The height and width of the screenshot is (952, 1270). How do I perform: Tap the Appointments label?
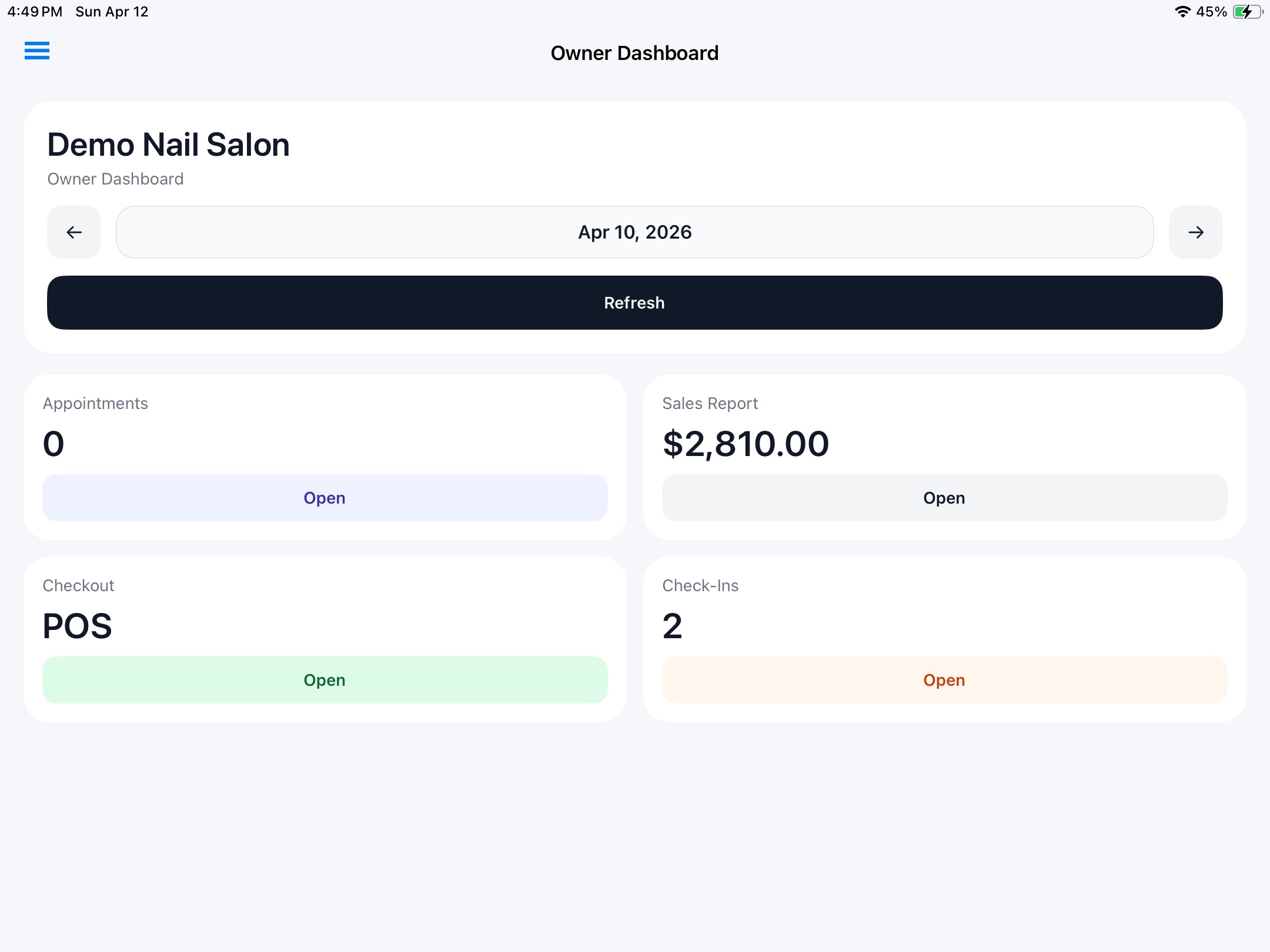[95, 403]
